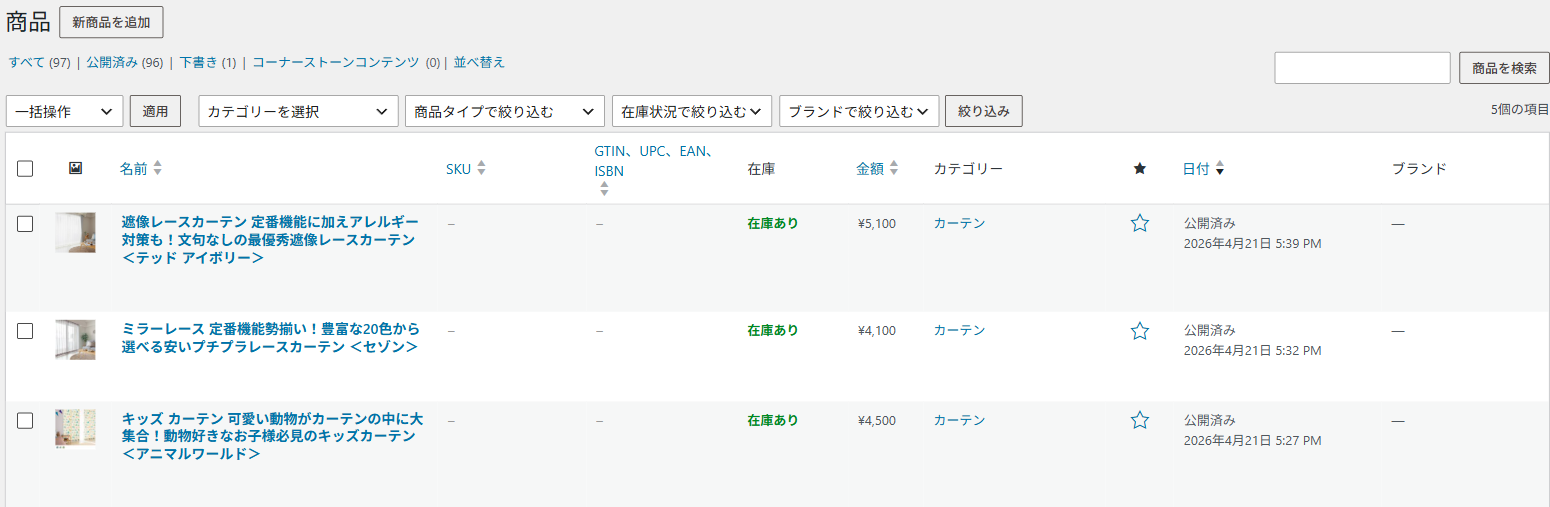Viewport: 1550px width, 507px height.
Task: Click the featured star column header
Action: pos(1139,169)
